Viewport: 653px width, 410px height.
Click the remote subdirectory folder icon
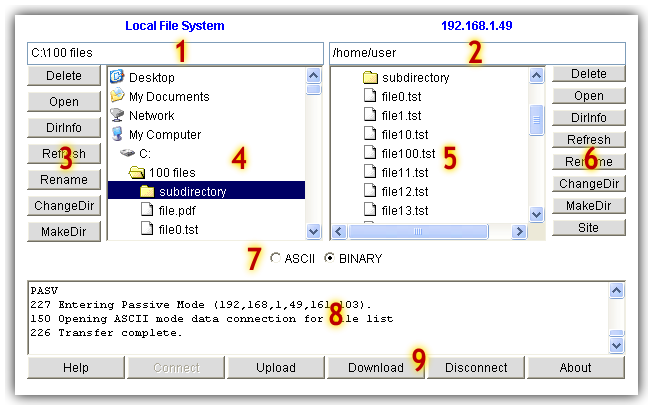[x=370, y=77]
